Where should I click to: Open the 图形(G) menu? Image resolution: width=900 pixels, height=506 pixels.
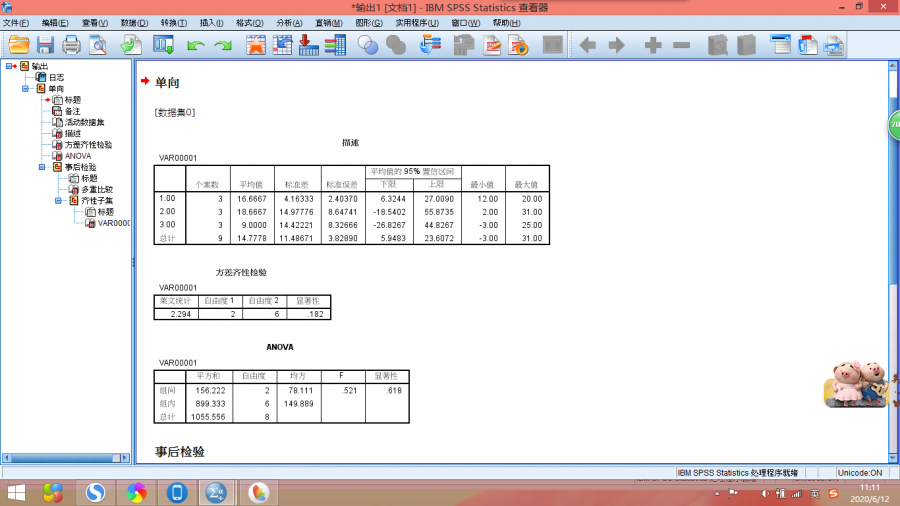368,22
